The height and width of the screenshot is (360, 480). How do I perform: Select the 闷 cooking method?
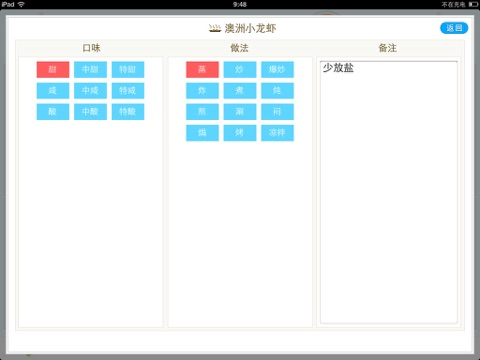(x=277, y=112)
